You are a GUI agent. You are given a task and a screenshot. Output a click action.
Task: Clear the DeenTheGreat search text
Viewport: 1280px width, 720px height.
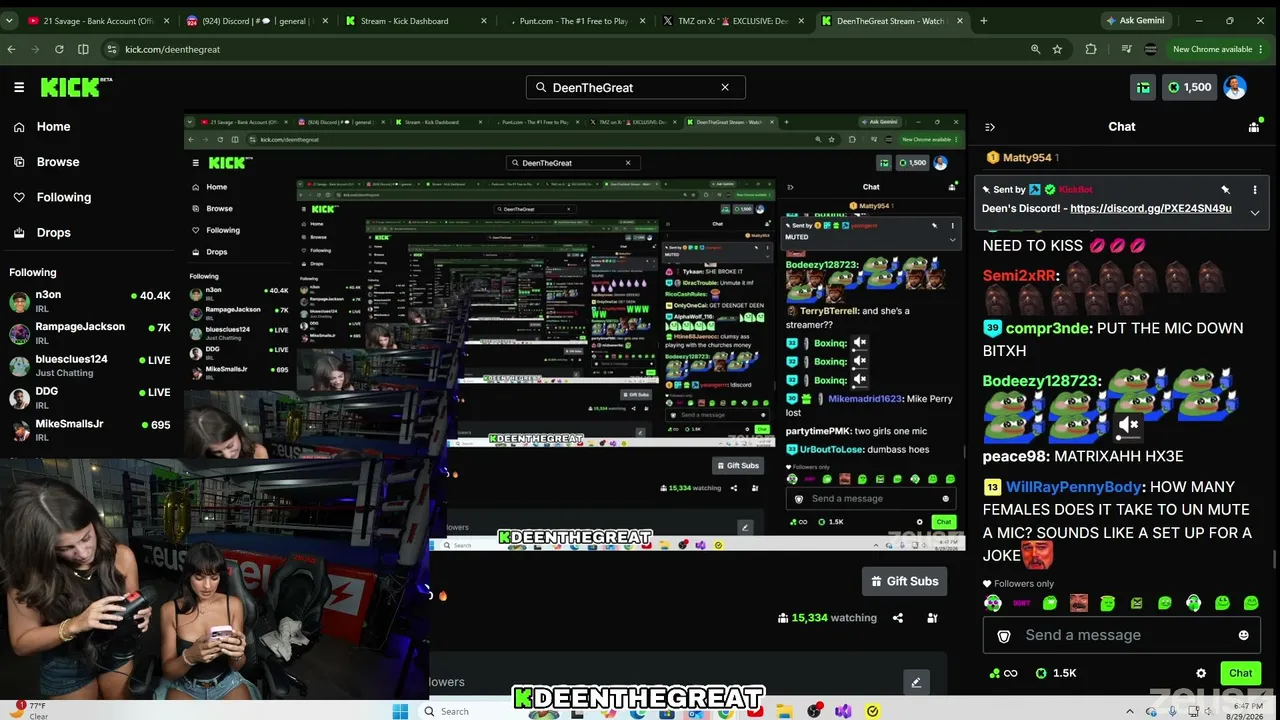725,87
